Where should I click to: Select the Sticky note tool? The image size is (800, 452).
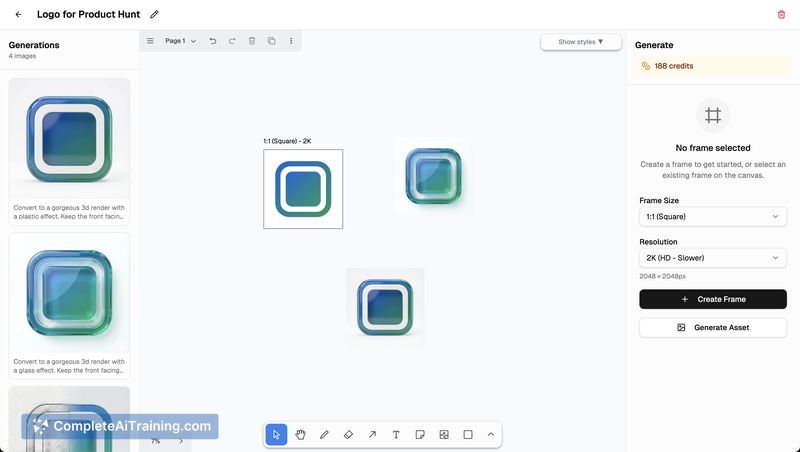pos(420,435)
